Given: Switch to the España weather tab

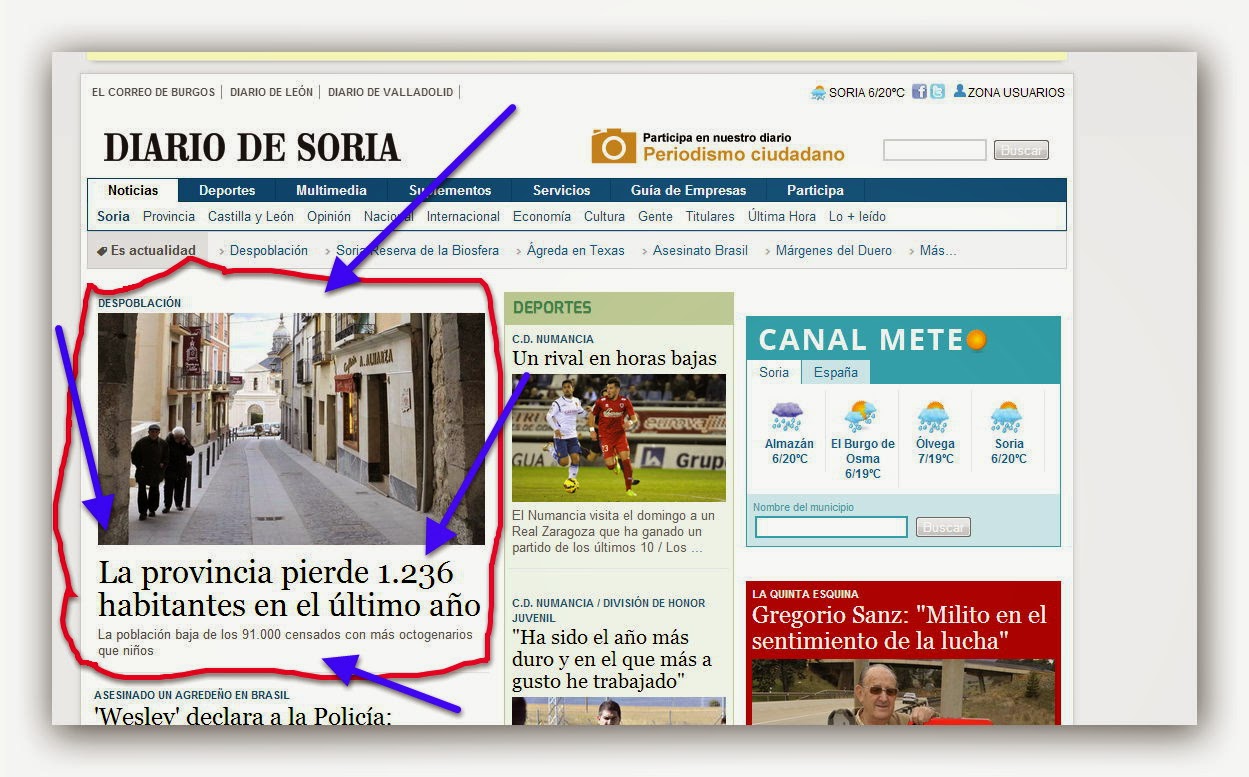Looking at the screenshot, I should click(835, 372).
